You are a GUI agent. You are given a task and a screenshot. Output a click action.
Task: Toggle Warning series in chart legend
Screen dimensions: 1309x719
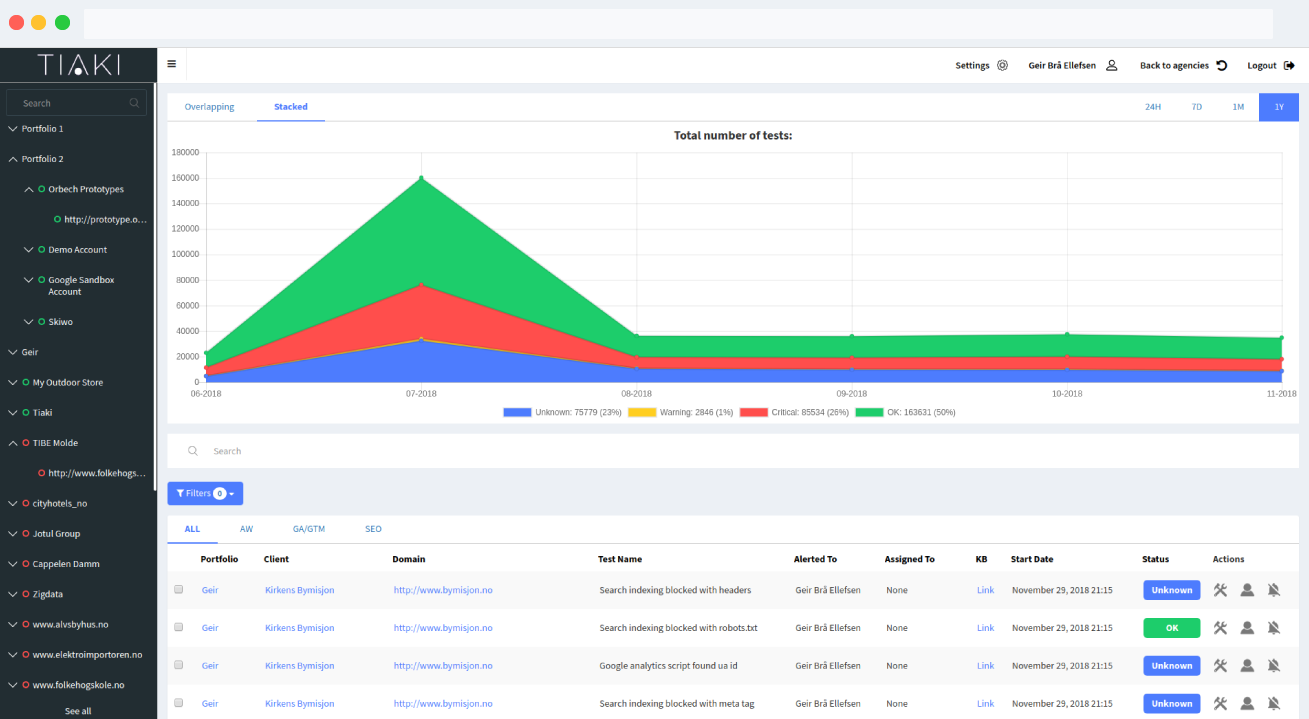tap(681, 412)
